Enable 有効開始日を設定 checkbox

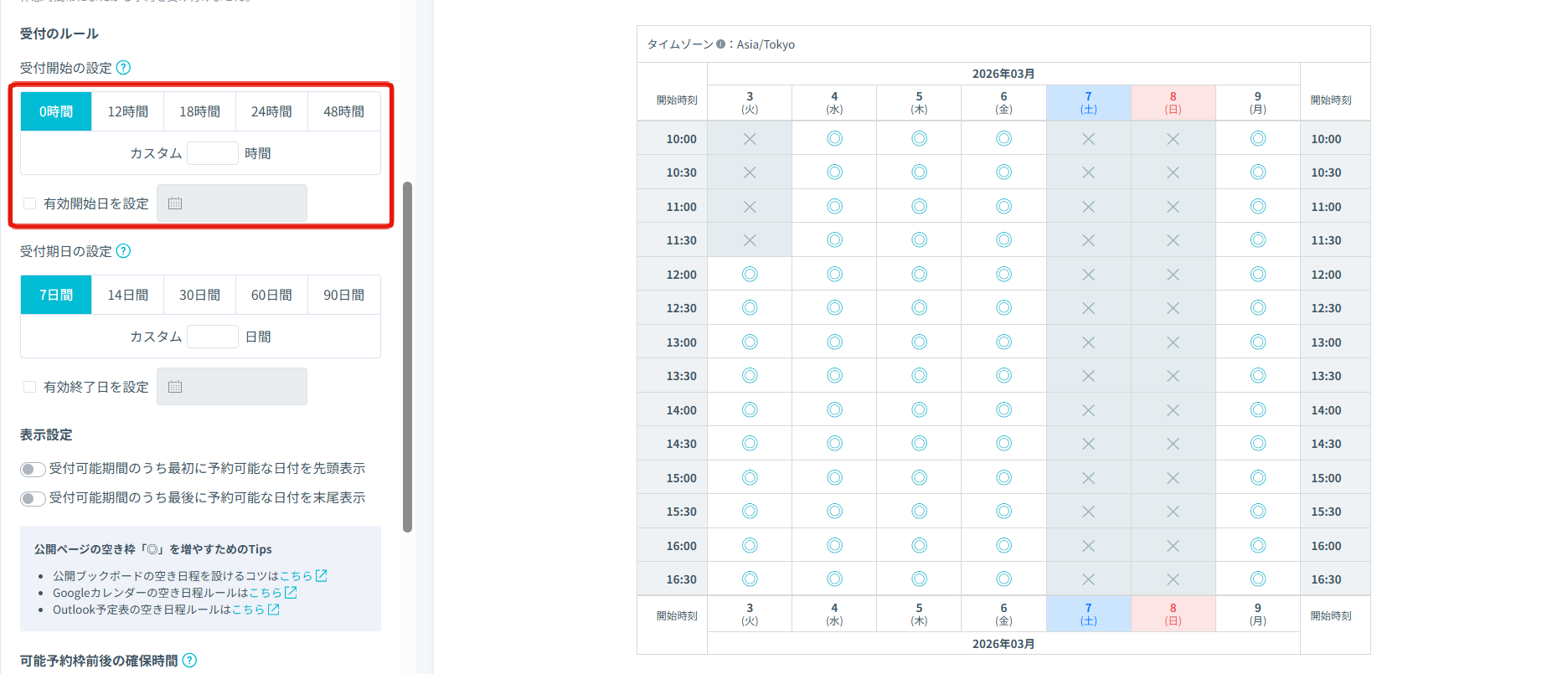click(30, 203)
